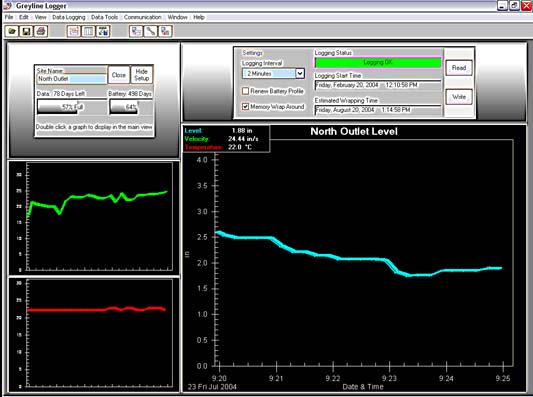Click the 'Double click a graph' hint text
This screenshot has width=533, height=397.
94,127
